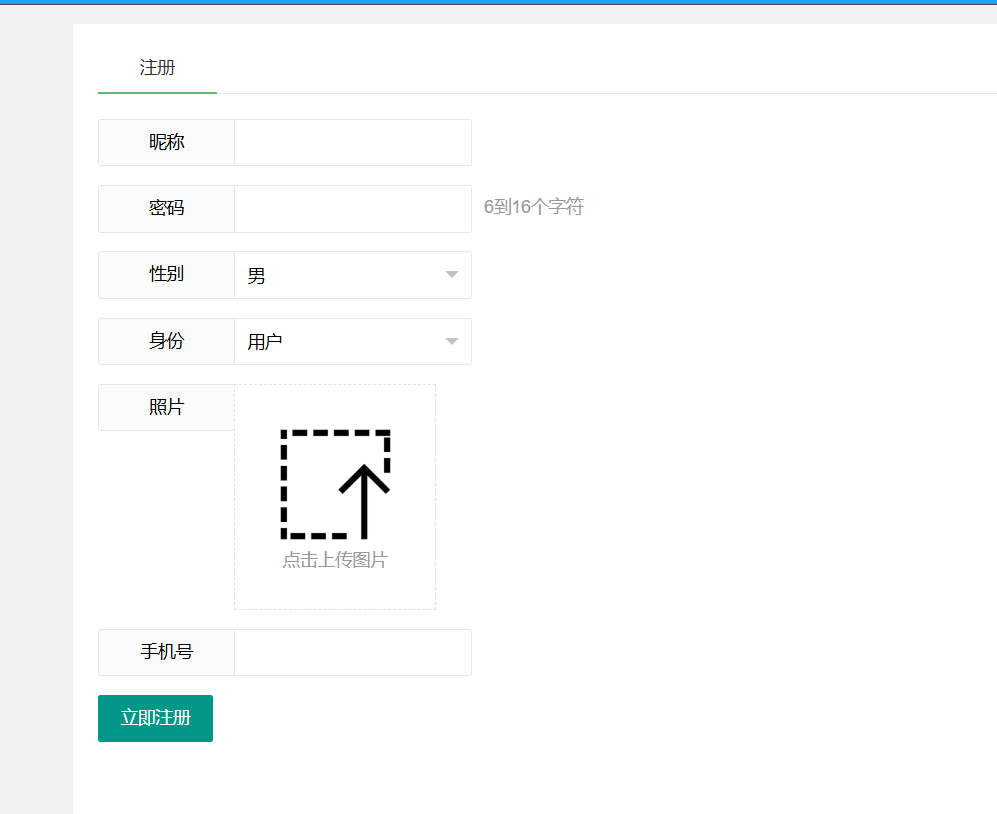
Task: Select the 手机号 input field
Action: (x=352, y=653)
